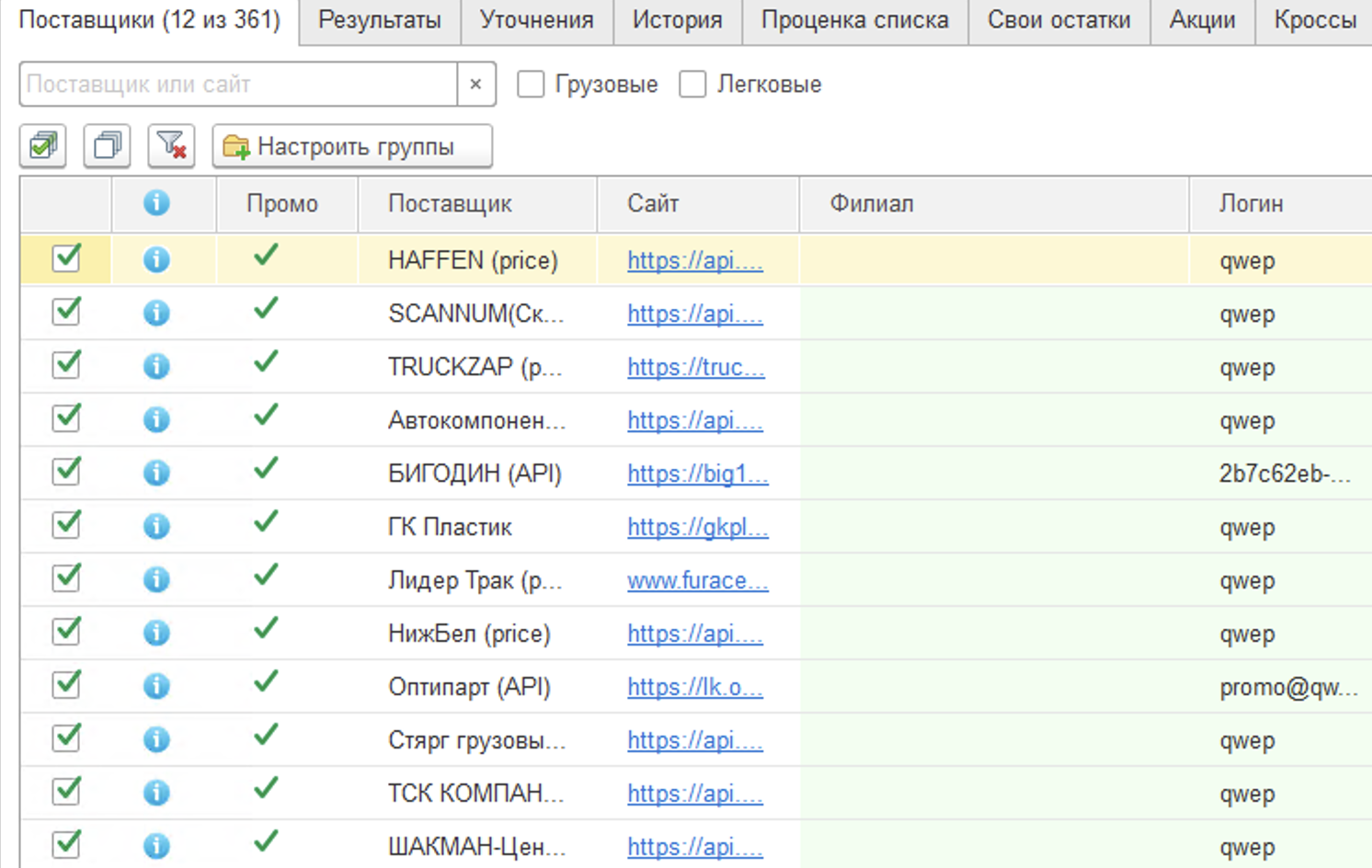Open info icon for Лидер Трак row
The height and width of the screenshot is (868, 1372).
156,580
